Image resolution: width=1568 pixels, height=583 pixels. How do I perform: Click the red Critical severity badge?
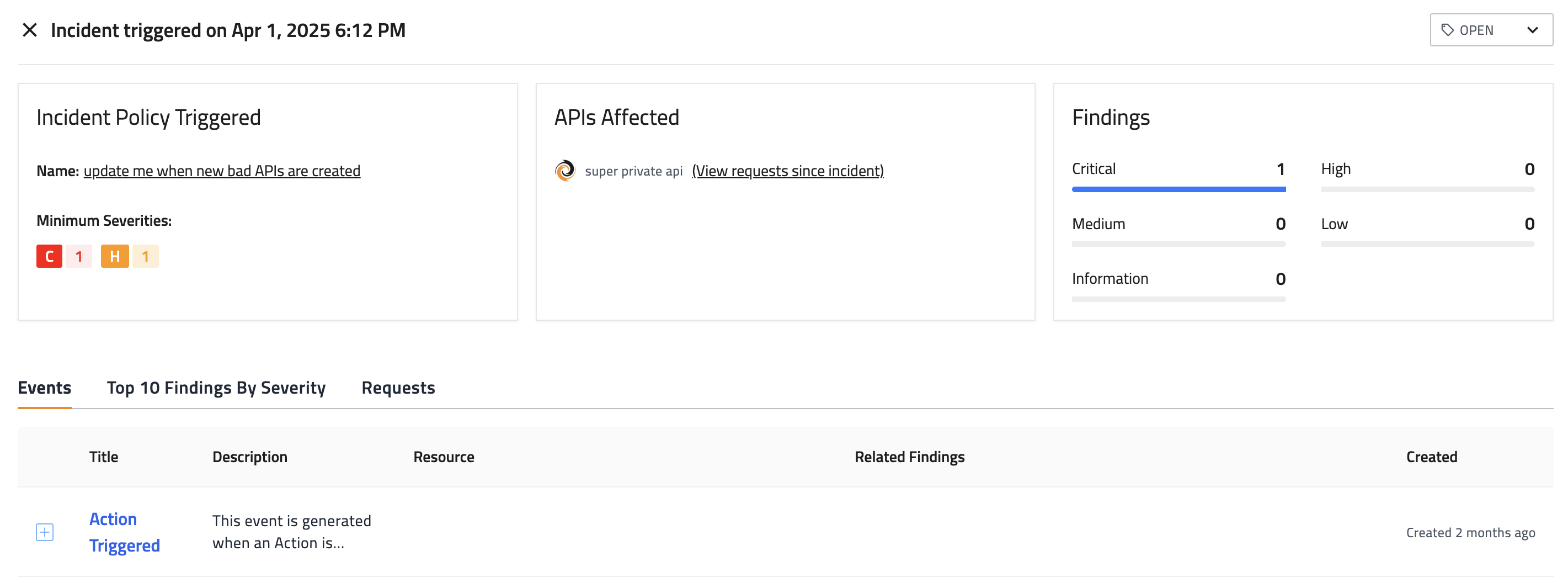point(49,257)
